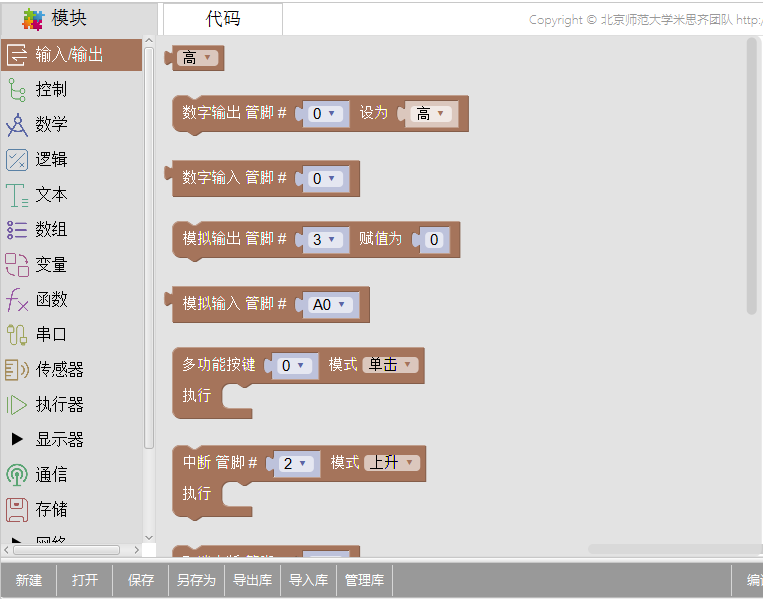Image resolution: width=763 pixels, height=599 pixels.
Task: Click the 导出库 button
Action: [253, 580]
